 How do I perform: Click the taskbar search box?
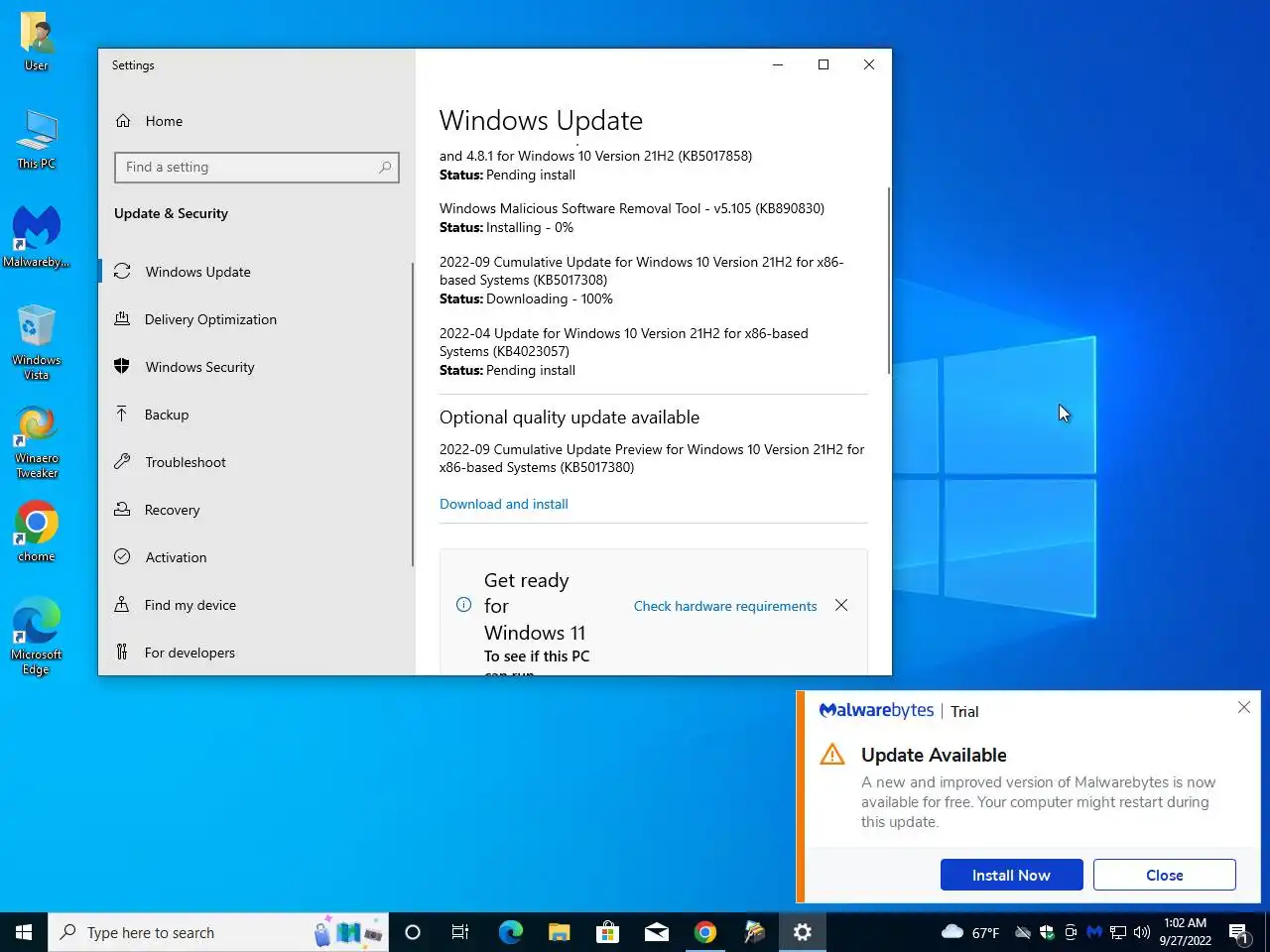218,932
